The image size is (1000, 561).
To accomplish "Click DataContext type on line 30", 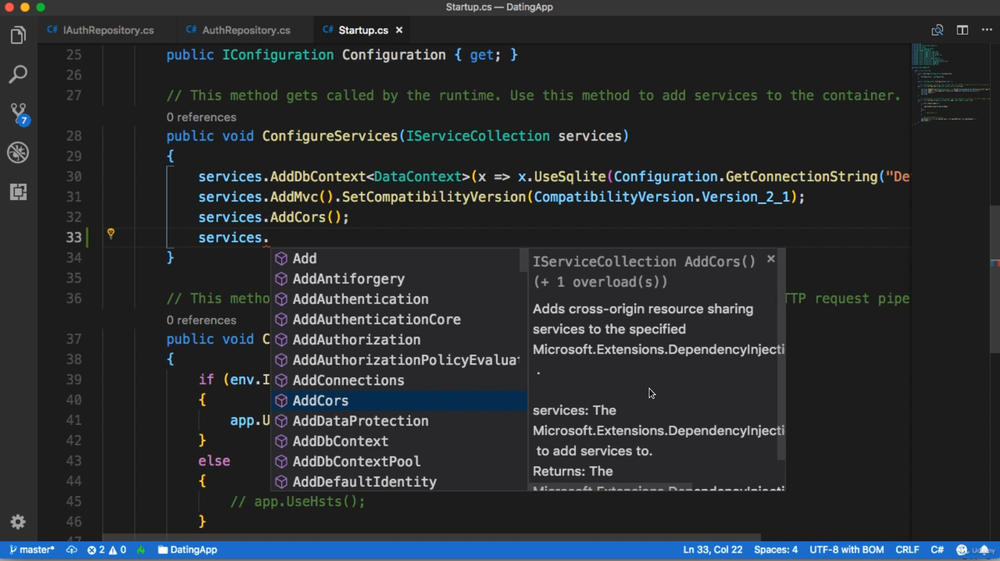I will pyautogui.click(x=418, y=177).
